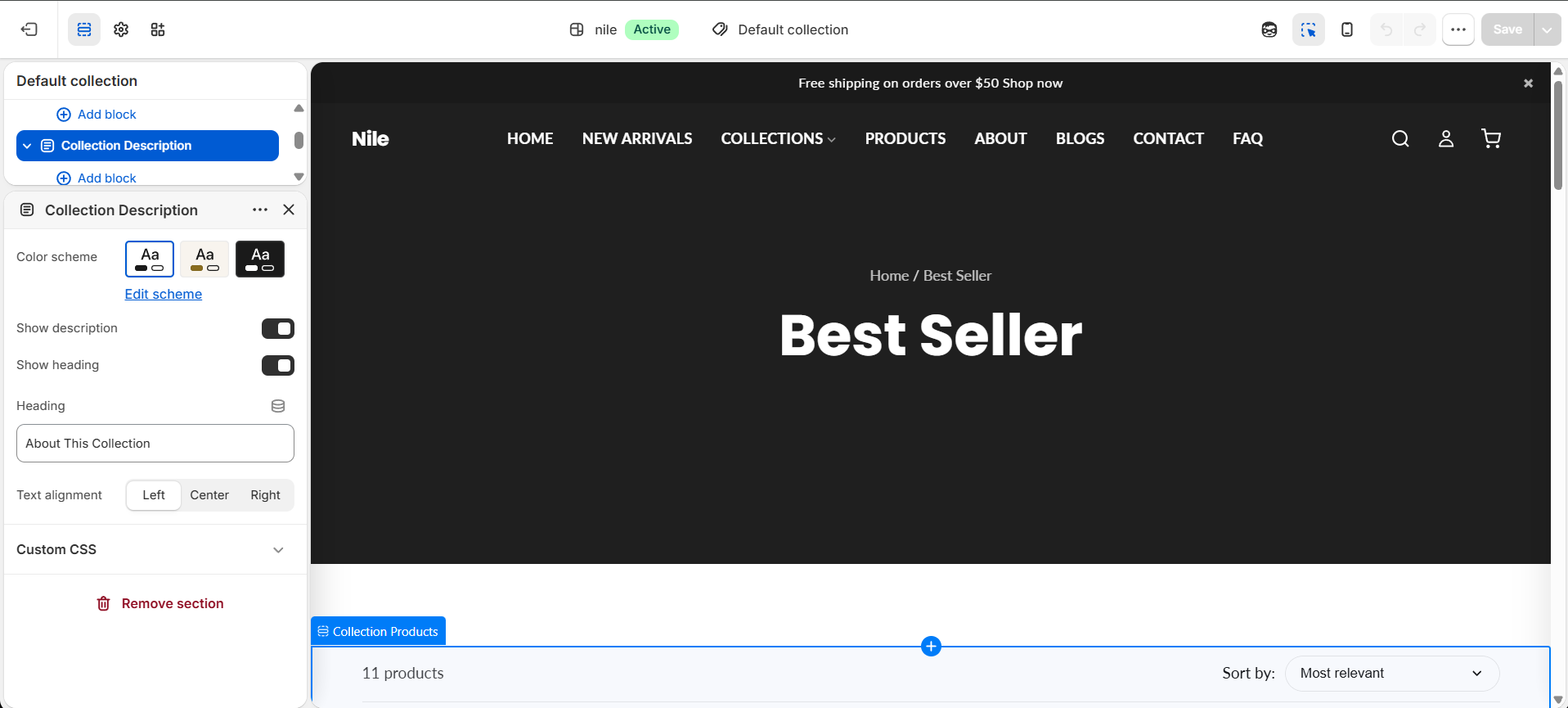
Task: Click the Save button
Action: coord(1507,29)
